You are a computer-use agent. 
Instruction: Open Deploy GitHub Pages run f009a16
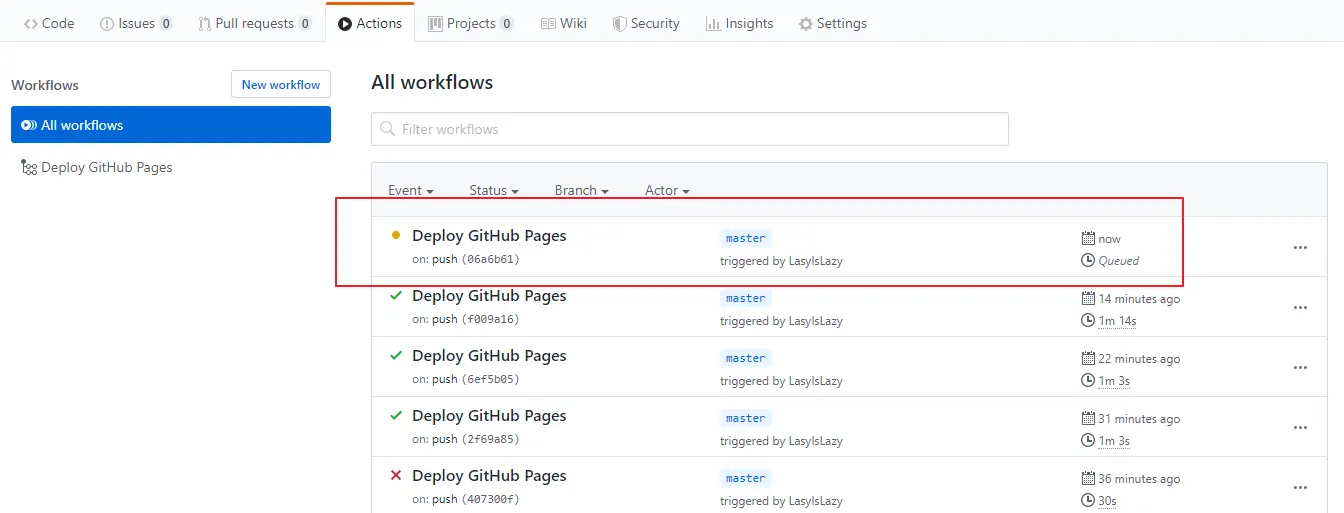click(489, 296)
